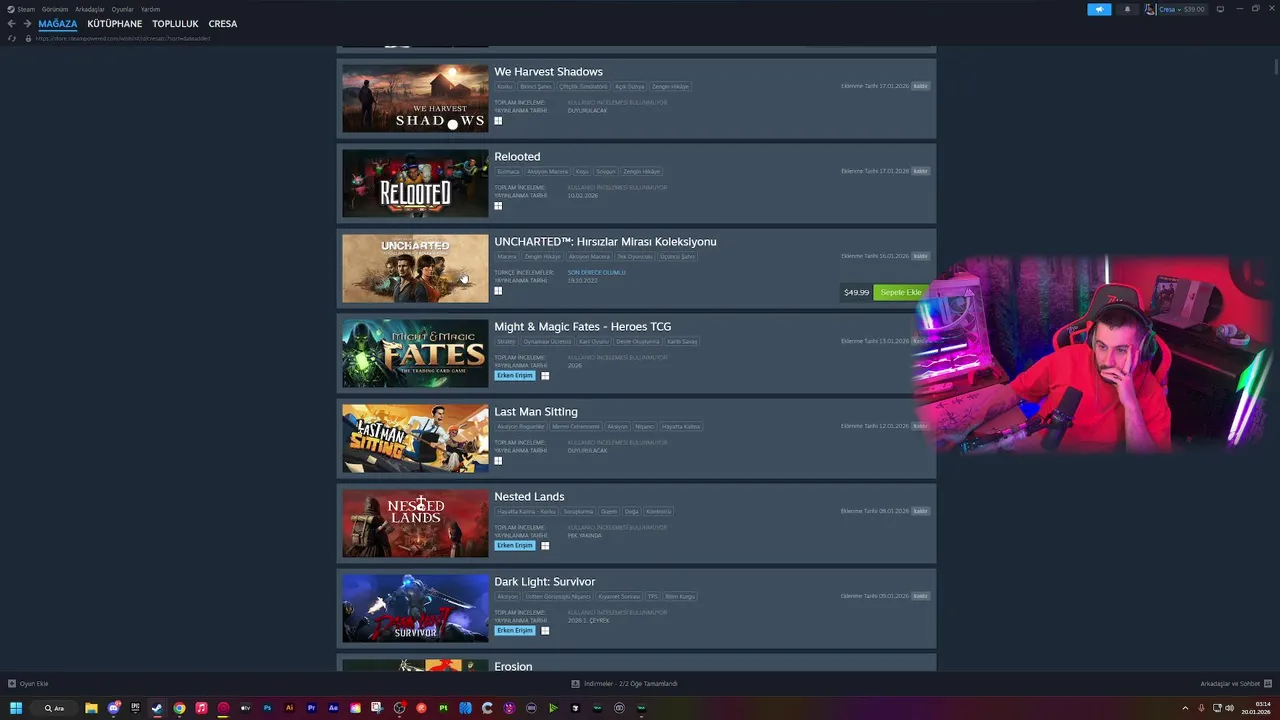The height and width of the screenshot is (720, 1280).
Task: Open We Harvest Shadows game thumbnail
Action: click(x=415, y=98)
